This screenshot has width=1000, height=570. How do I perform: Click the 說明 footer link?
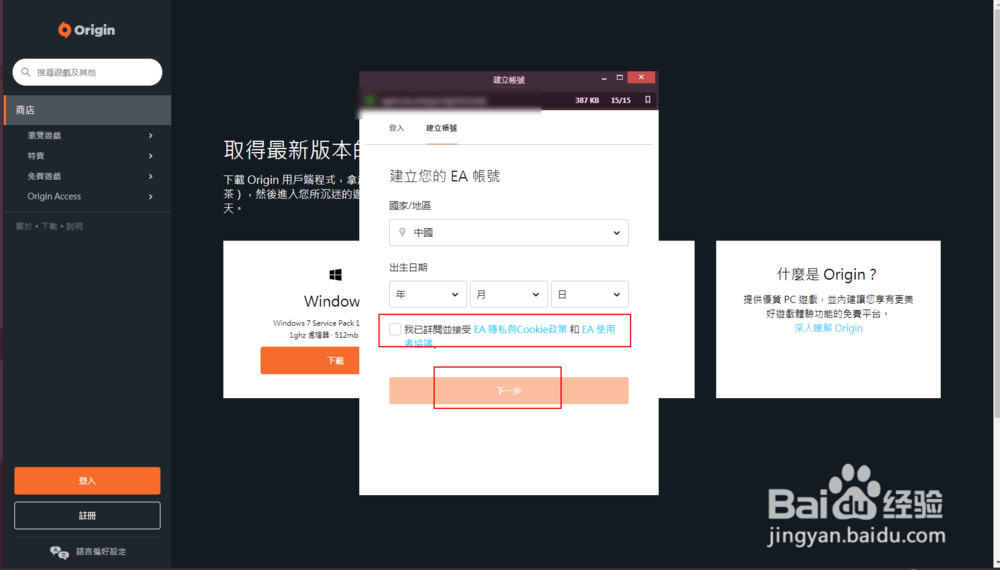click(x=74, y=226)
